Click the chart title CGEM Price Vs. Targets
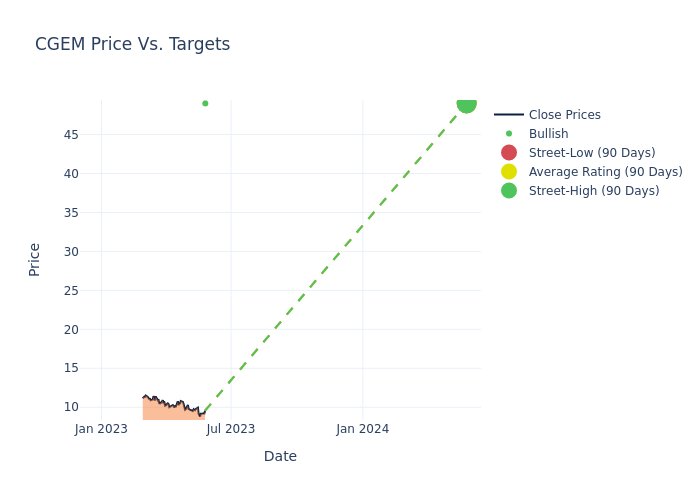Image resolution: width=700 pixels, height=500 pixels. pyautogui.click(x=132, y=44)
